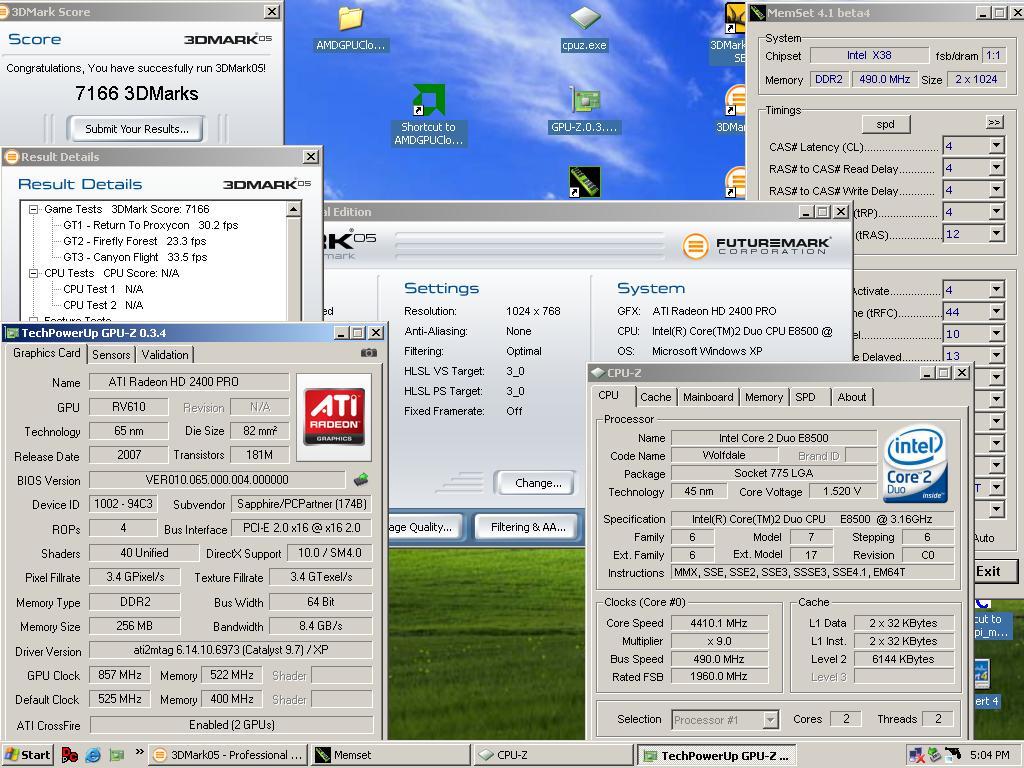Select Graphics Card tab in GPU-Z
Screen dimensions: 1024x768
[x=46, y=353]
